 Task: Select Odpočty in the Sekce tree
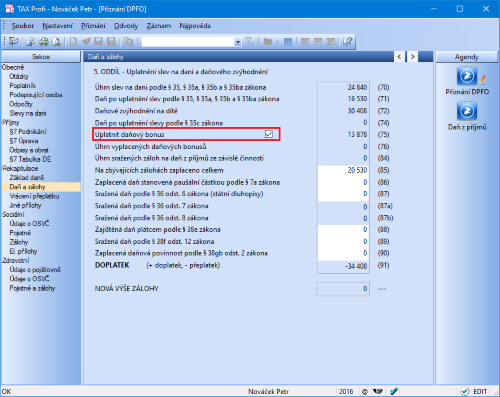pos(21,104)
